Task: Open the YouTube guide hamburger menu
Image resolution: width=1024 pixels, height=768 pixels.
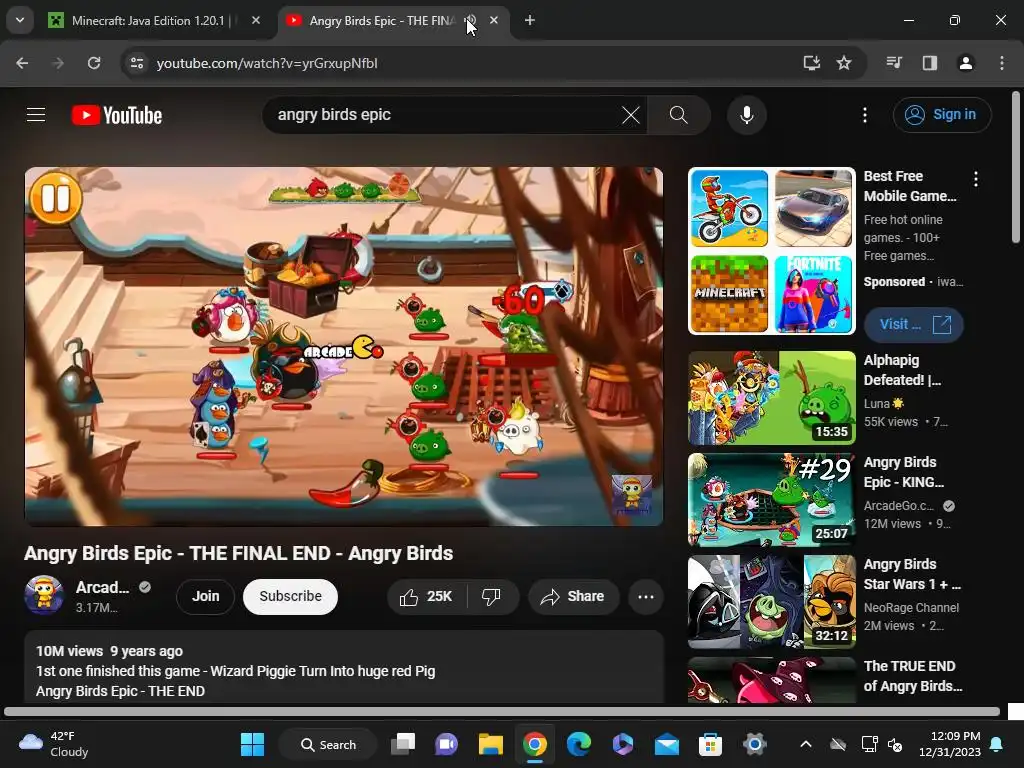Action: pos(36,115)
